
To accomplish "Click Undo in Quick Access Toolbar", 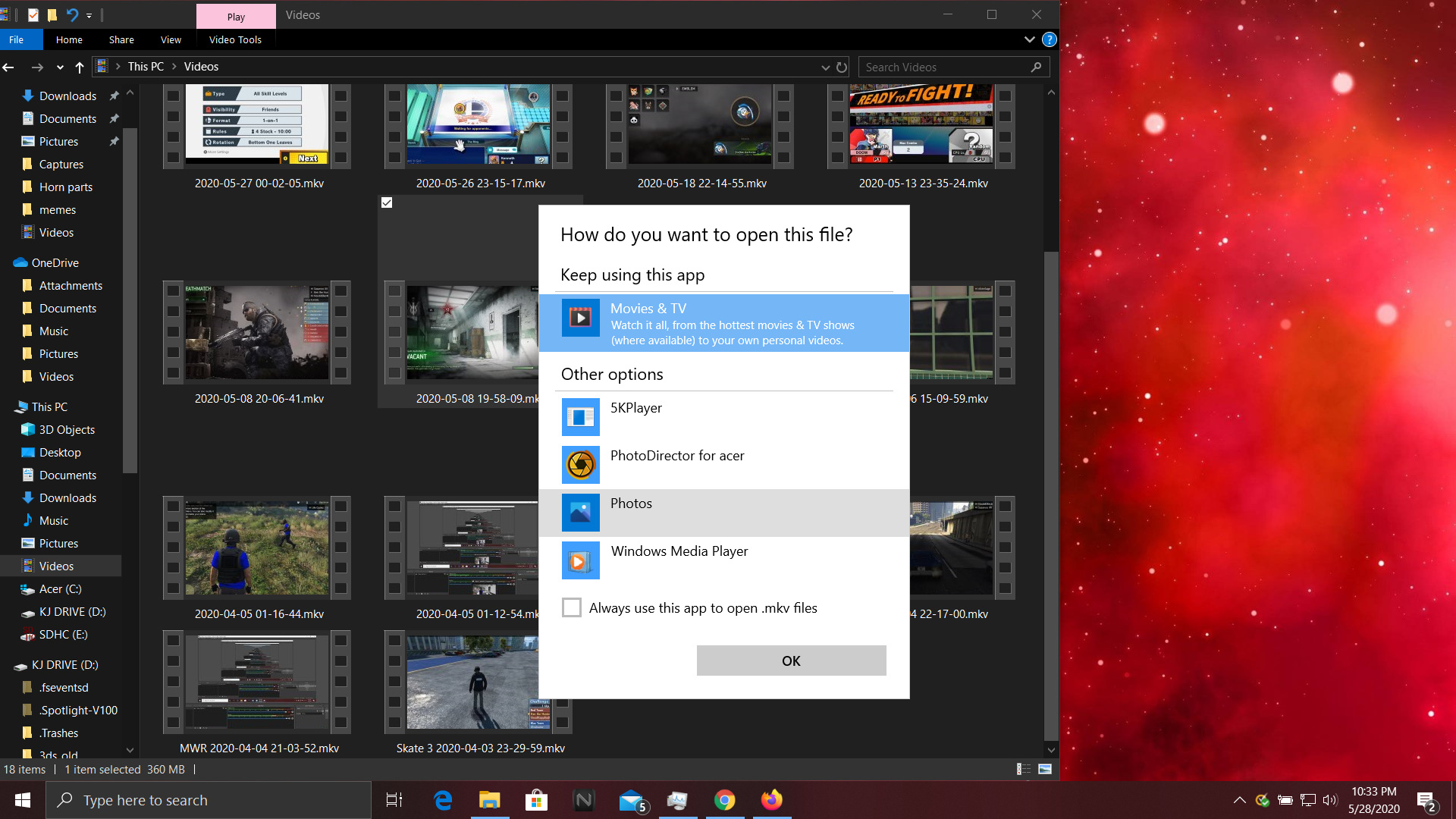I will coord(72,14).
